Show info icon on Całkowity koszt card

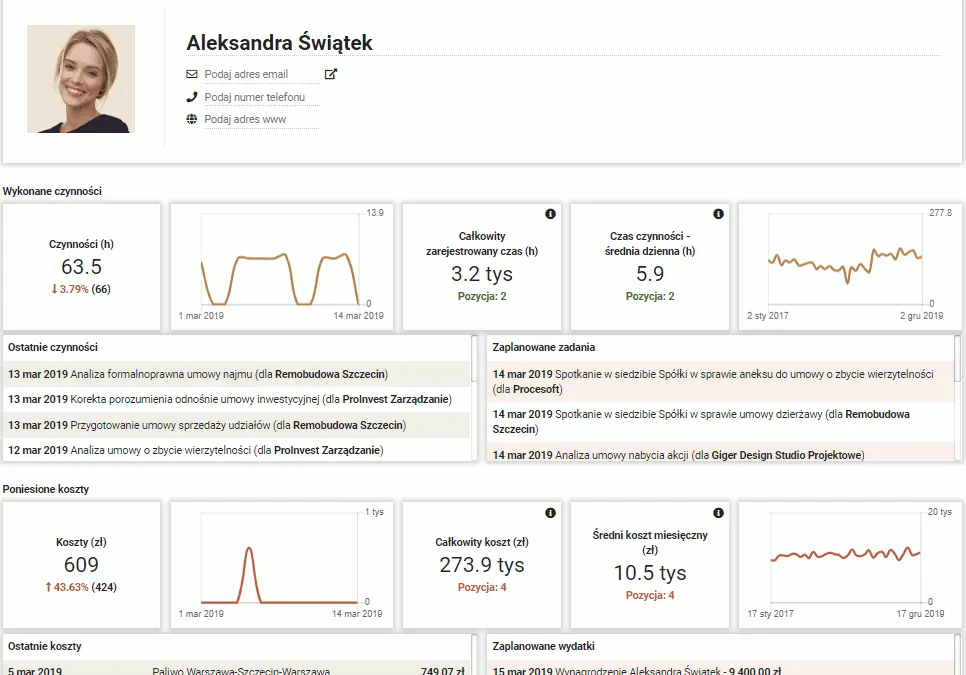(550, 513)
